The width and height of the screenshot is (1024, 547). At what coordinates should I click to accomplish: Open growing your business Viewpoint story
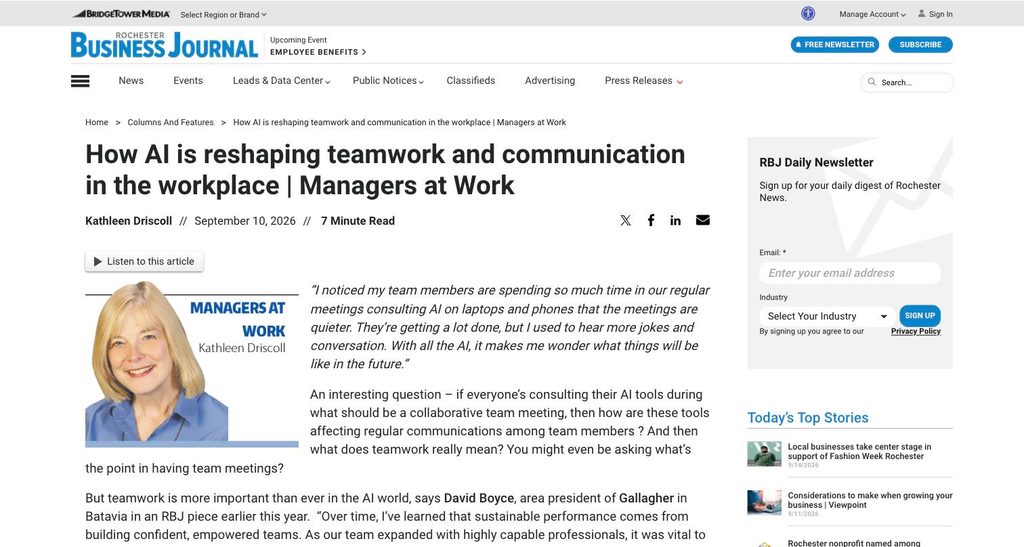[x=870, y=500]
